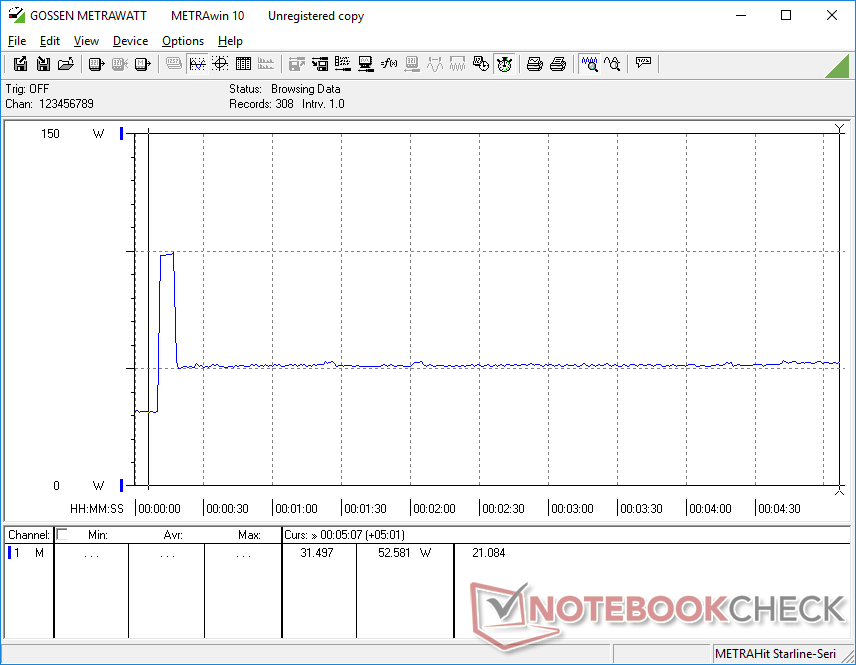
Task: Open the clock and date settings icon
Action: pos(480,64)
